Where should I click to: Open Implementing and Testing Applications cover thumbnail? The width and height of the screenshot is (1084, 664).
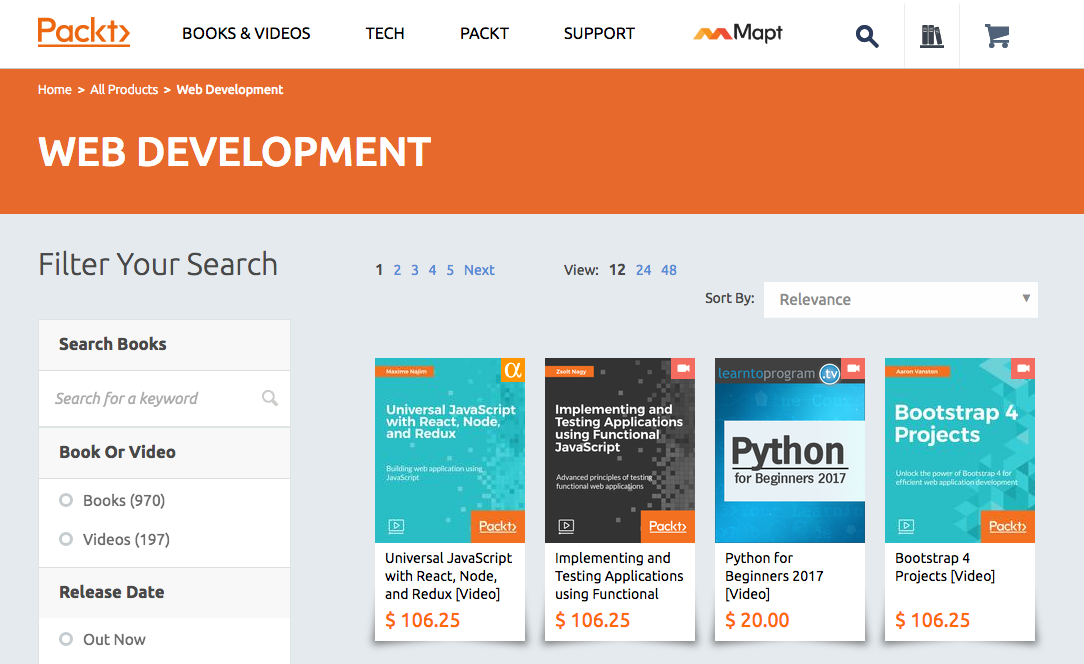(619, 450)
